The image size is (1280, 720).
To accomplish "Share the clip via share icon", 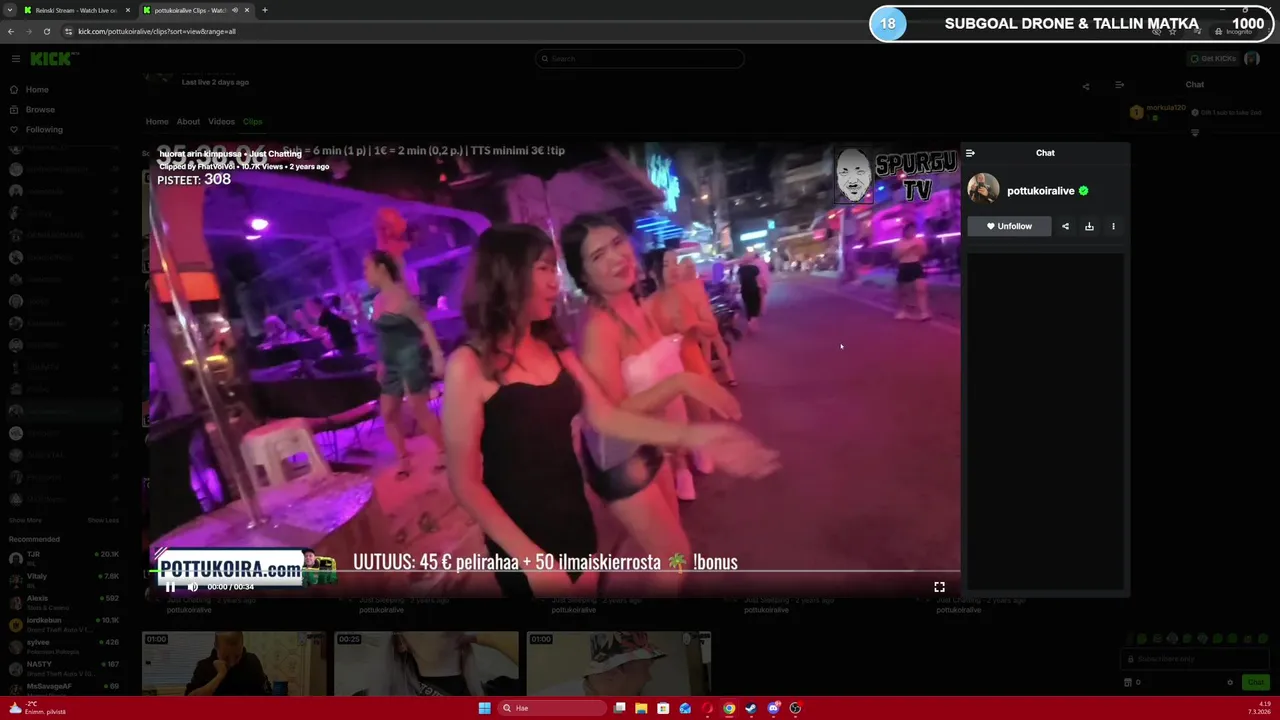I will pyautogui.click(x=1065, y=226).
